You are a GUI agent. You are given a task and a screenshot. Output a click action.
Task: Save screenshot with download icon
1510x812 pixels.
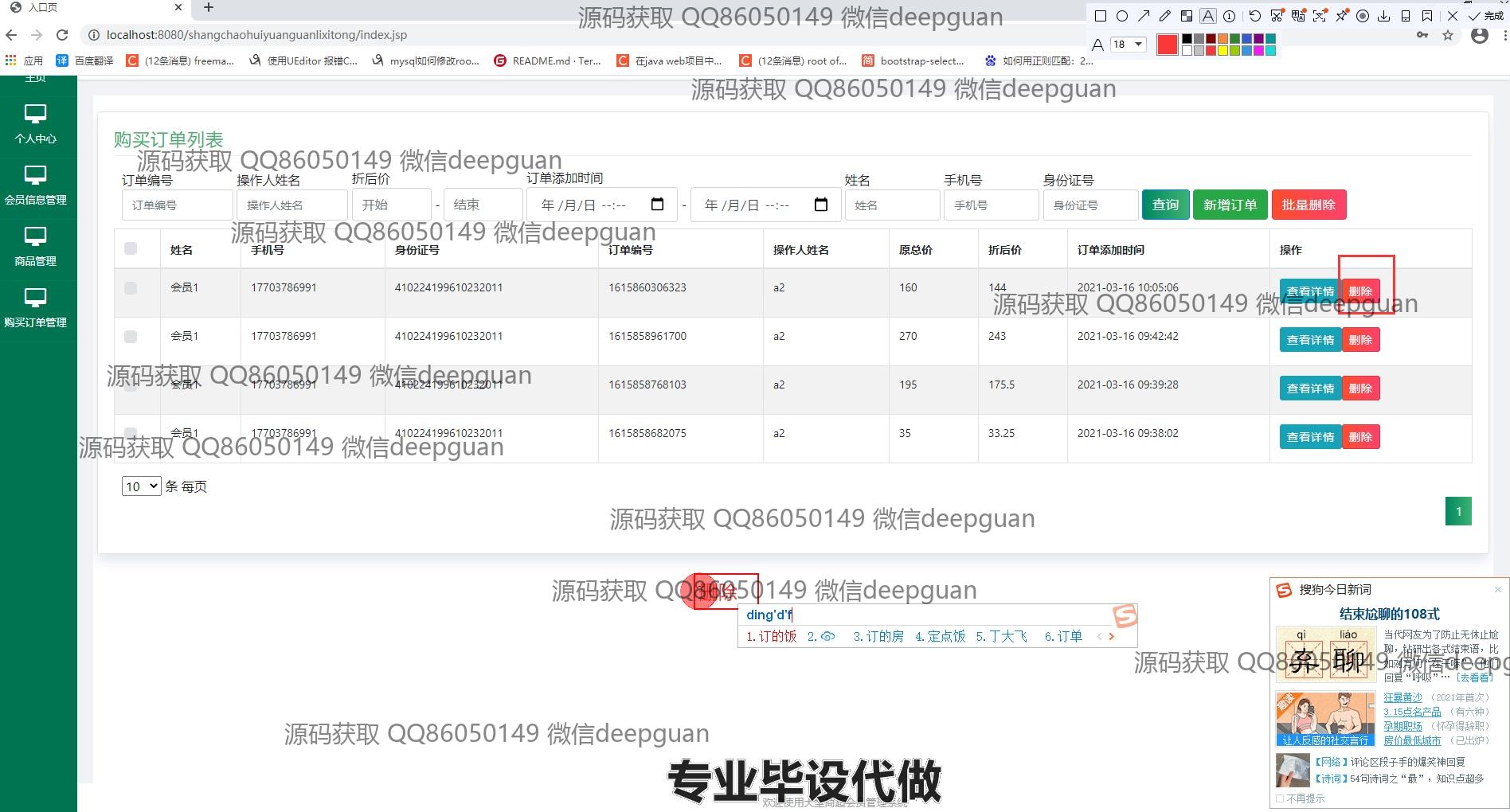(1384, 16)
